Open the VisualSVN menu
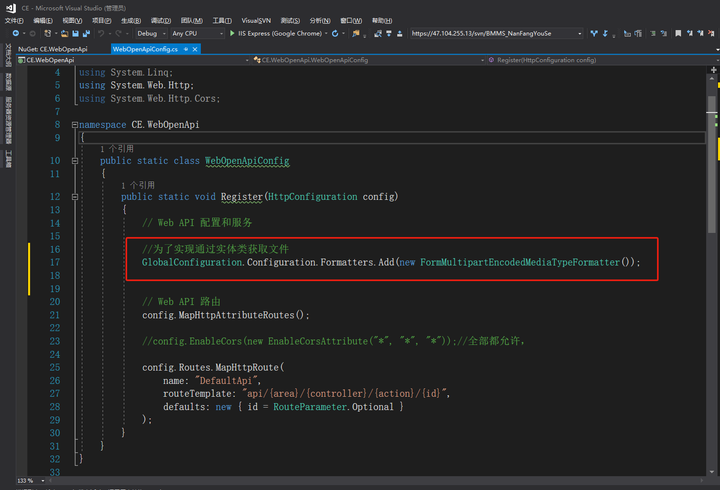720x490 pixels. coord(258,19)
